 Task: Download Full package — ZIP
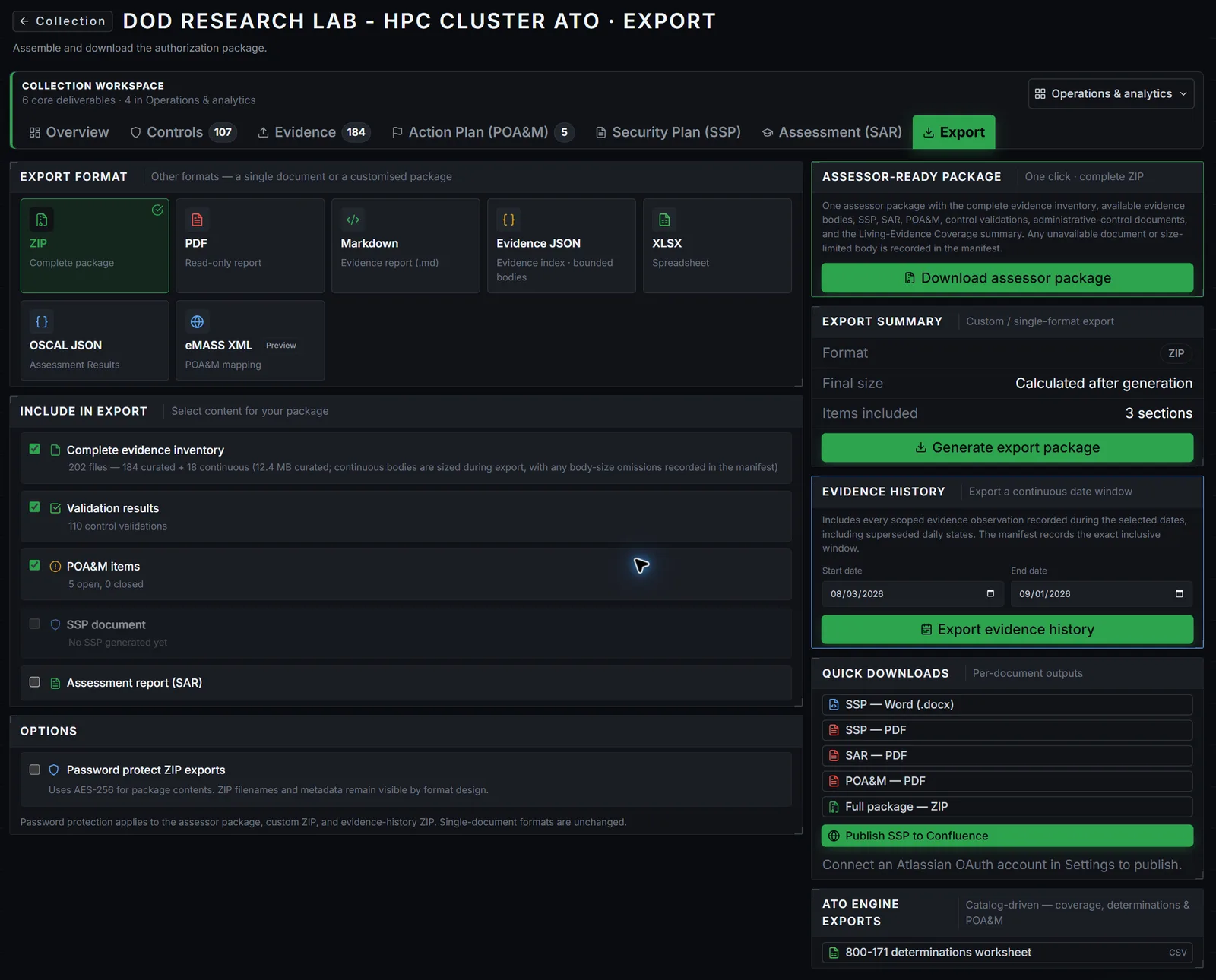1007,807
